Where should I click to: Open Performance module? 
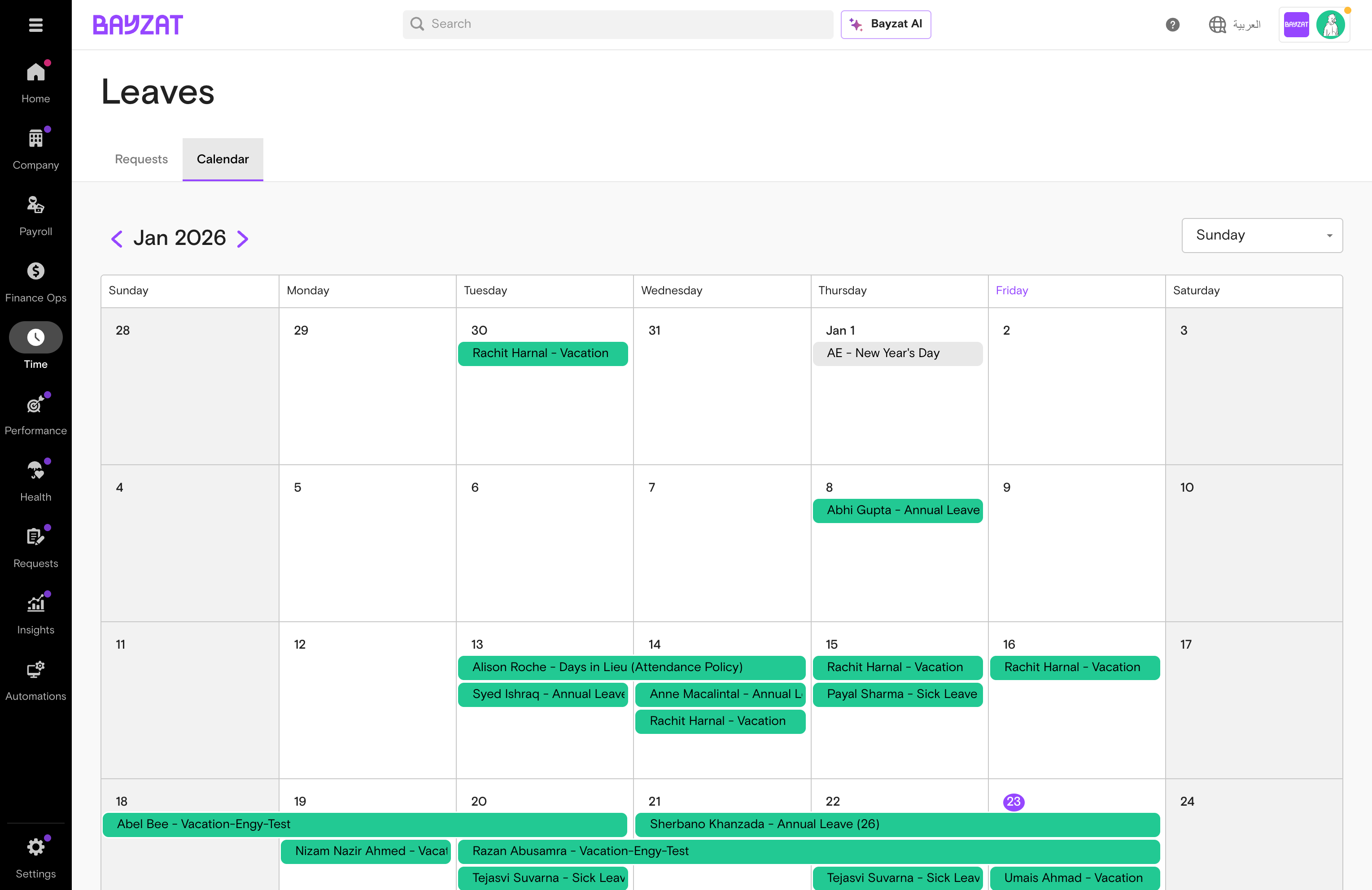[x=36, y=414]
